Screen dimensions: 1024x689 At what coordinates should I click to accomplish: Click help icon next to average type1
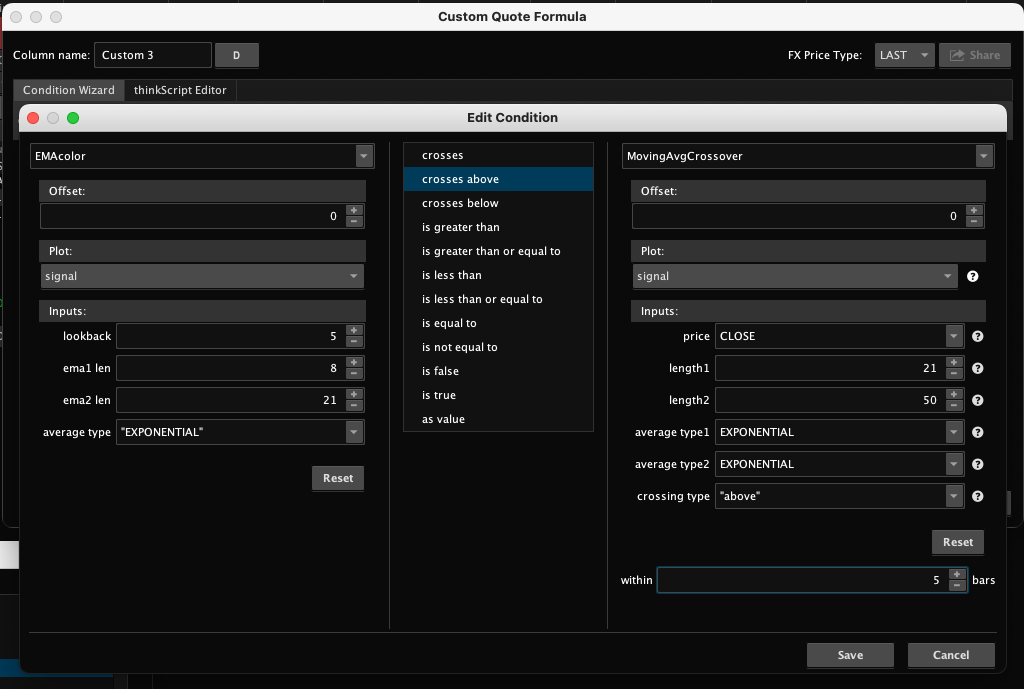pyautogui.click(x=977, y=433)
